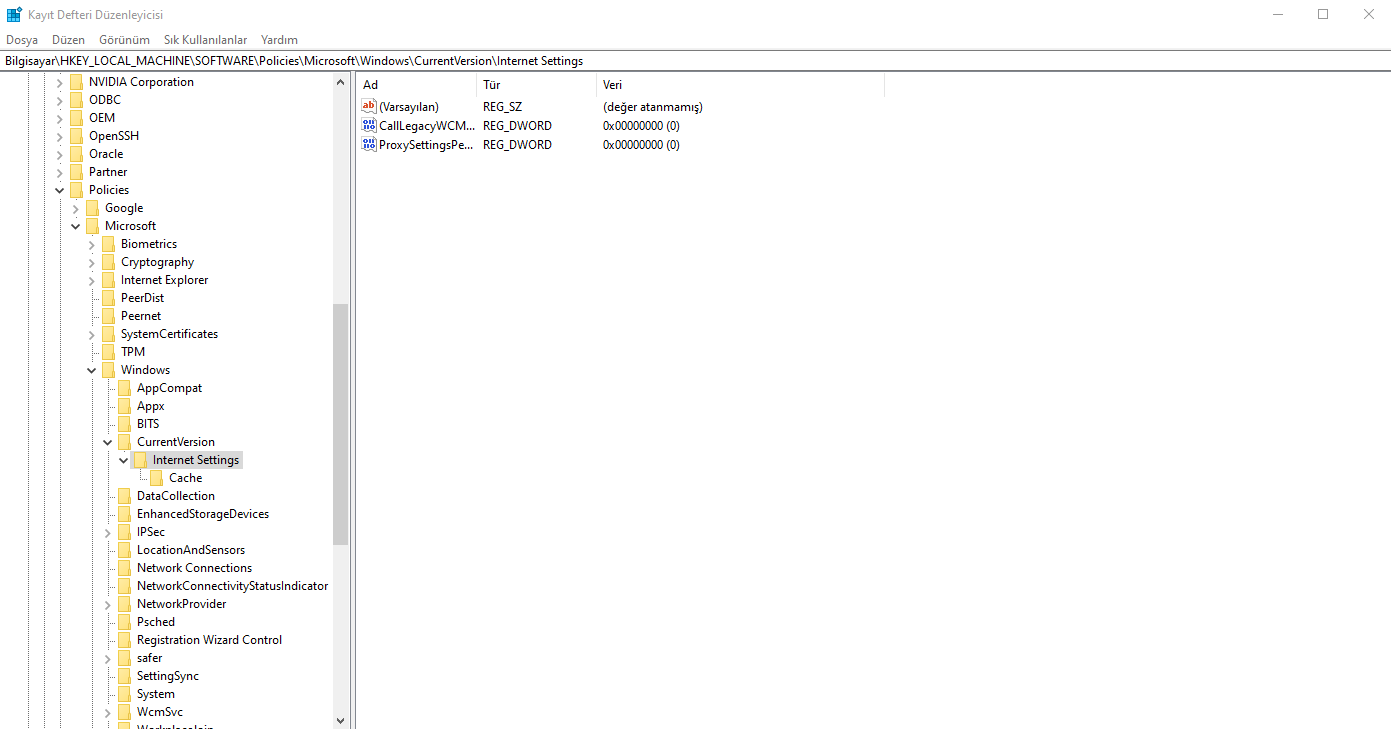Image resolution: width=1391 pixels, height=729 pixels.
Task: Select the Partner folder icon
Action: [76, 172]
